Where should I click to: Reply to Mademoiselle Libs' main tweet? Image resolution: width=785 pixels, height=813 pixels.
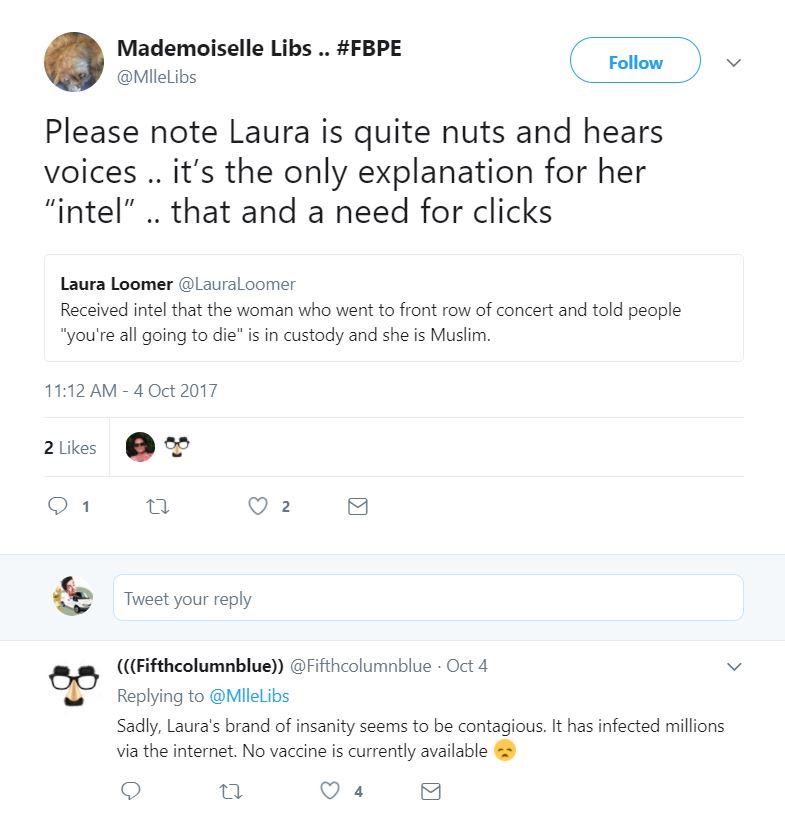point(58,507)
